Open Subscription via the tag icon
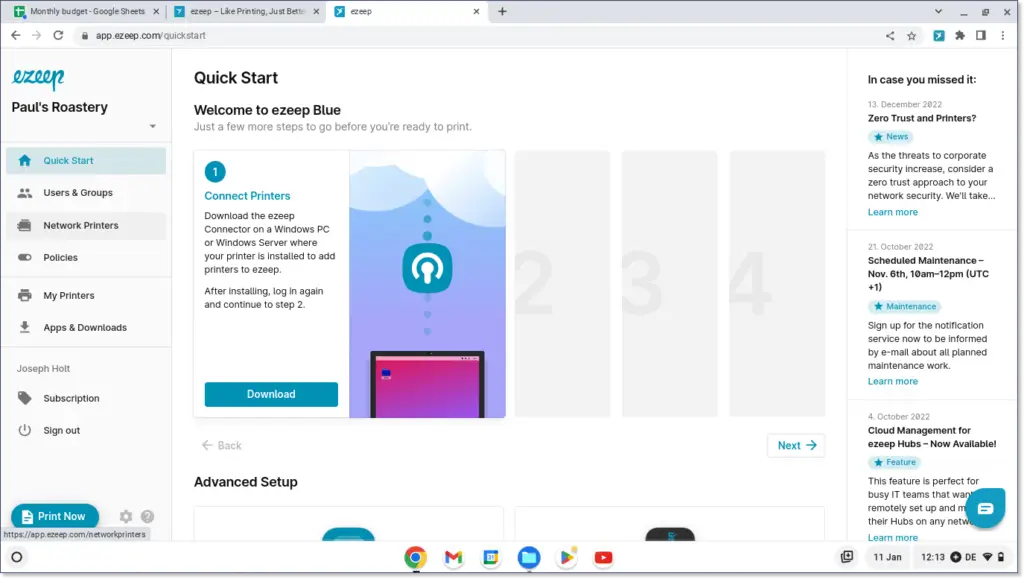 (22, 398)
